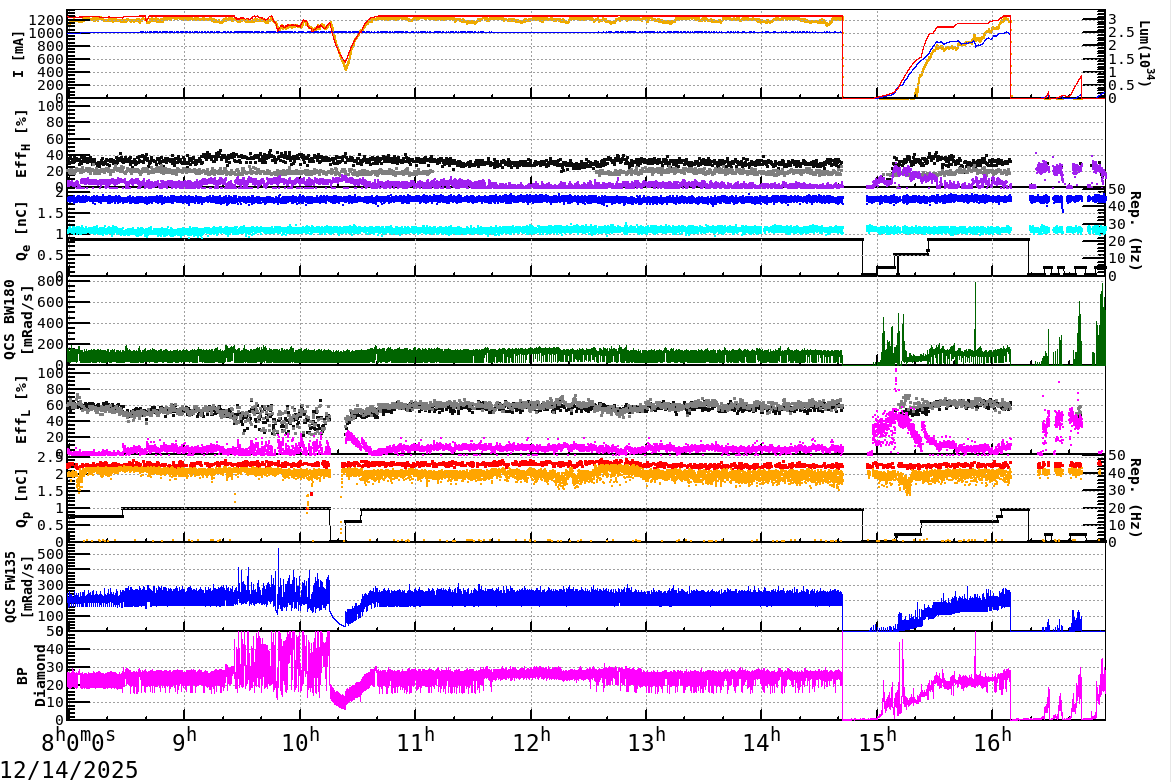Click the 14h time axis label
This screenshot has width=1172, height=782.
coord(762,741)
